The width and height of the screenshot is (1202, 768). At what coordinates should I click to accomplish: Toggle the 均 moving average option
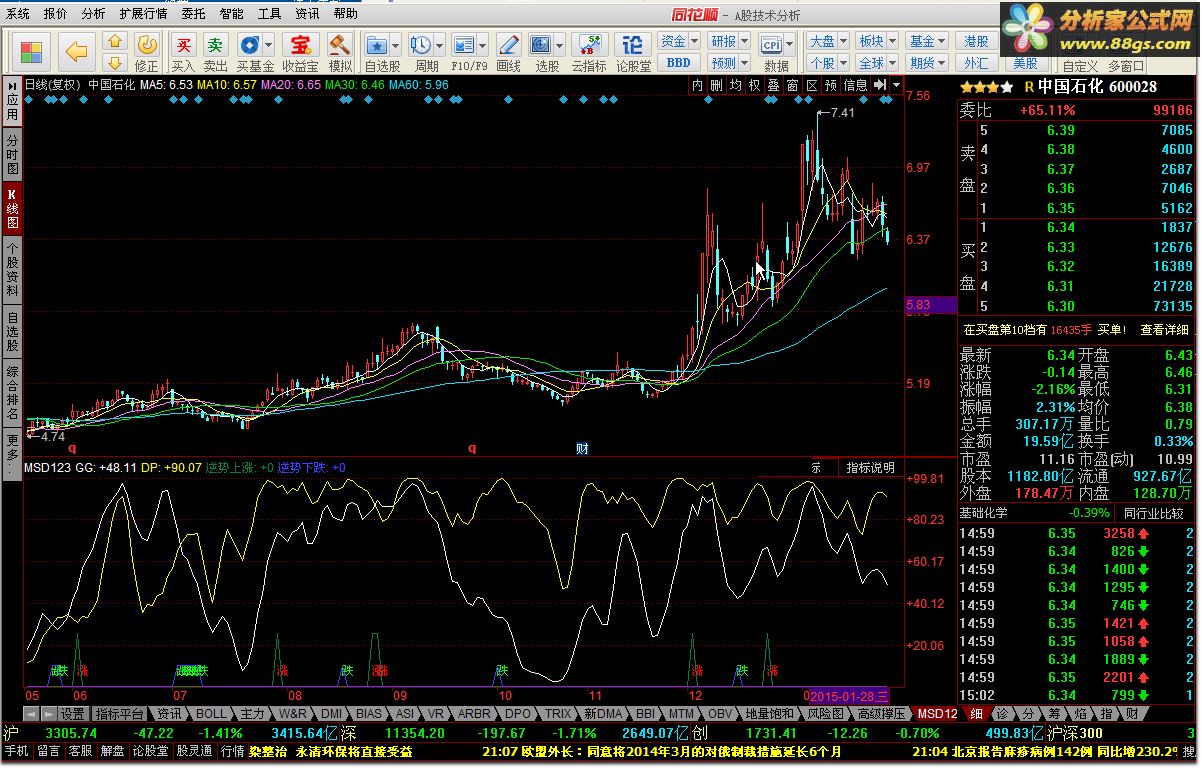pyautogui.click(x=735, y=85)
